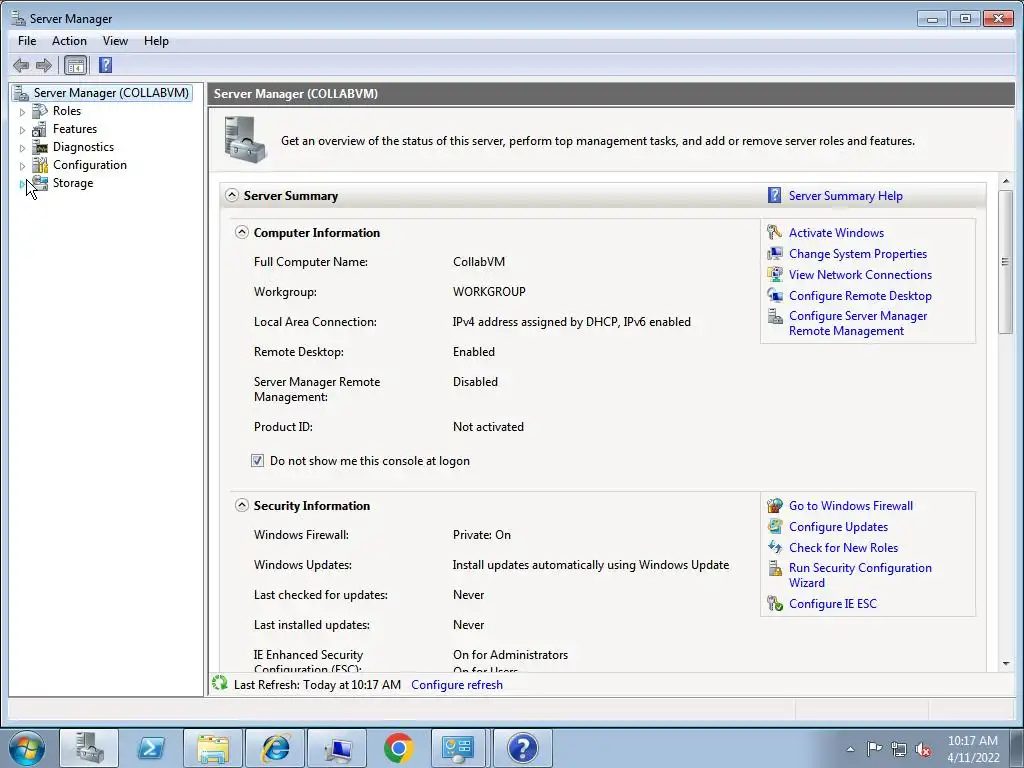Open Change System Properties link
The height and width of the screenshot is (768, 1024).
(x=857, y=253)
